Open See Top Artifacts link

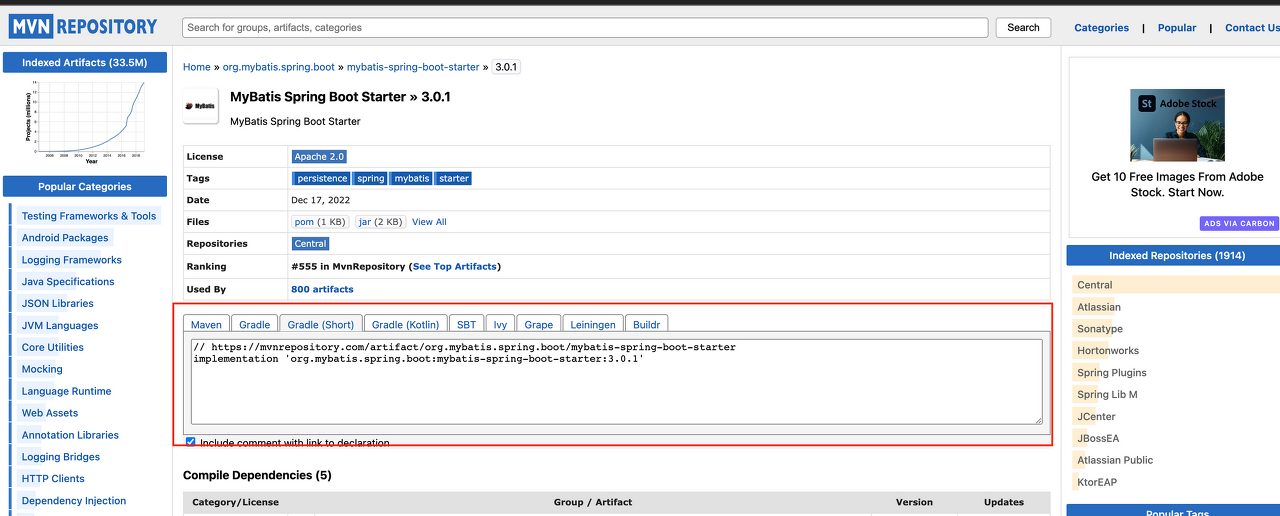point(456,267)
